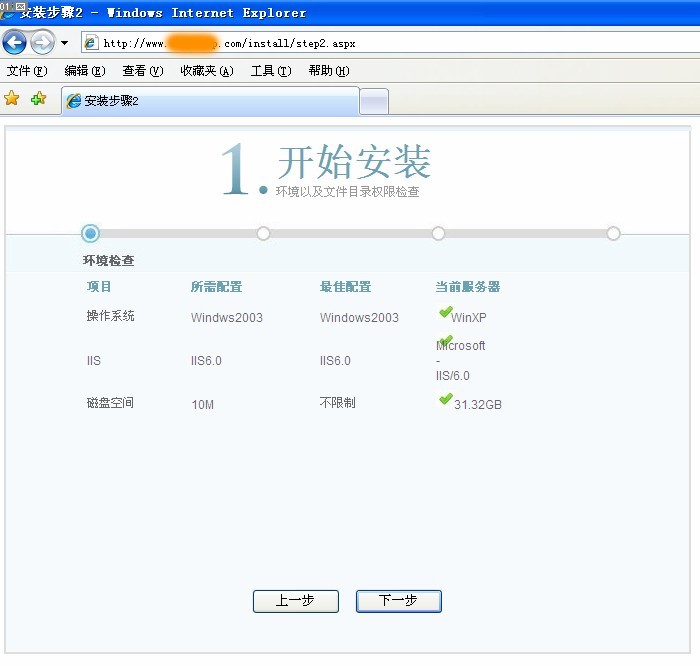
Task: Click the 最佳配置 column header
Action: [x=346, y=286]
